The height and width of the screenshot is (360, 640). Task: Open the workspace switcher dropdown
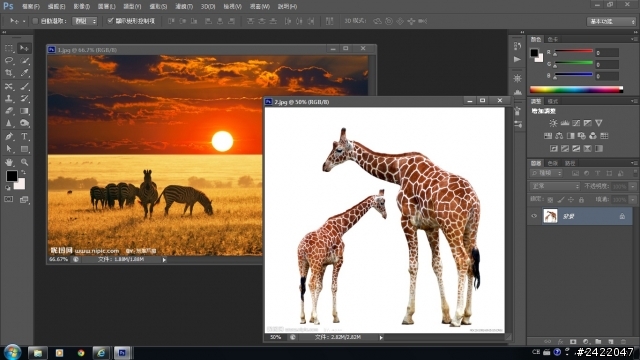(x=611, y=21)
